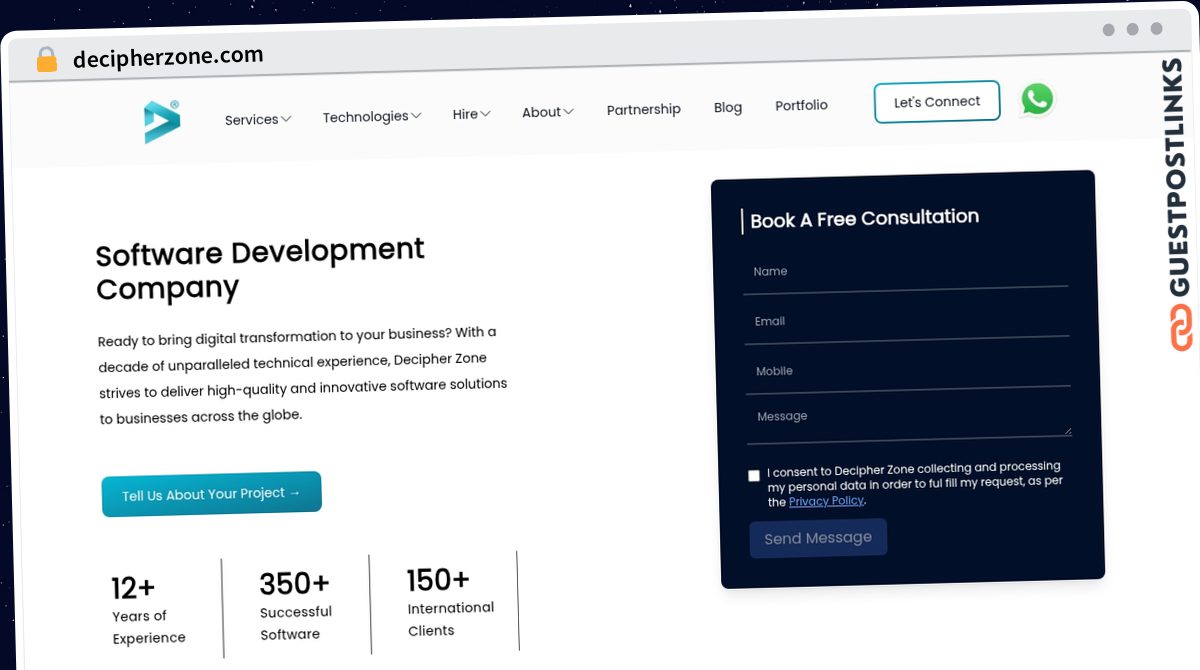Viewport: 1200px width, 670px height.
Task: Click the 350+ Successful Software stat
Action: (296, 605)
